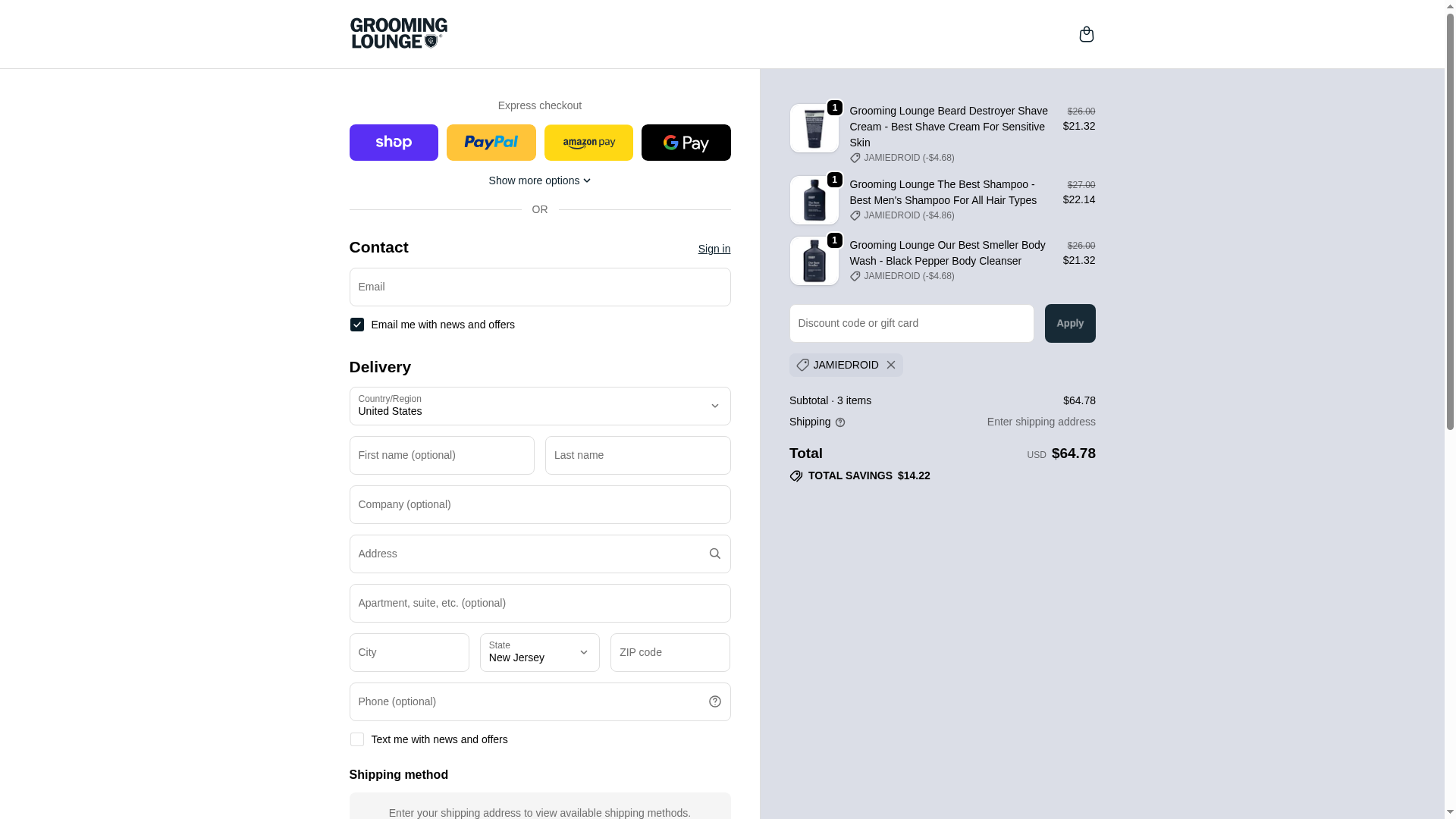
Task: Open the State dropdown
Action: pyautogui.click(x=539, y=652)
